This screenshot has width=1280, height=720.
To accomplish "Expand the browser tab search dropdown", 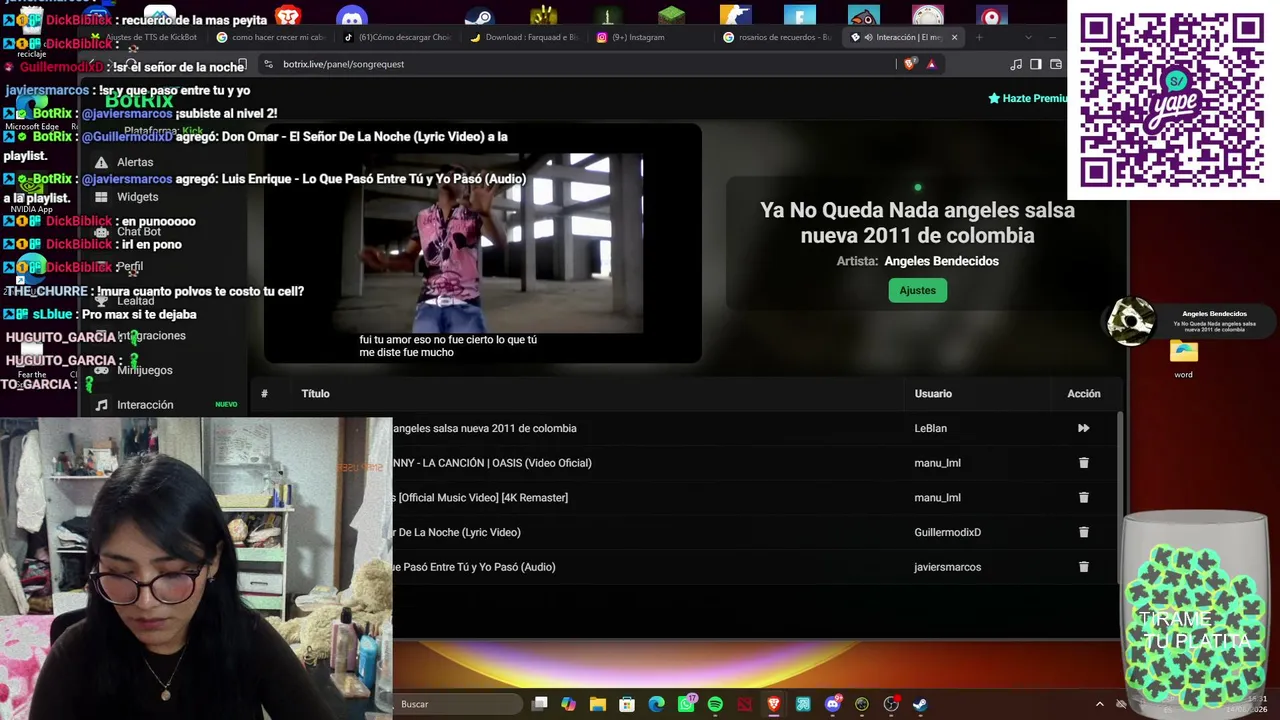I will [x=1028, y=37].
